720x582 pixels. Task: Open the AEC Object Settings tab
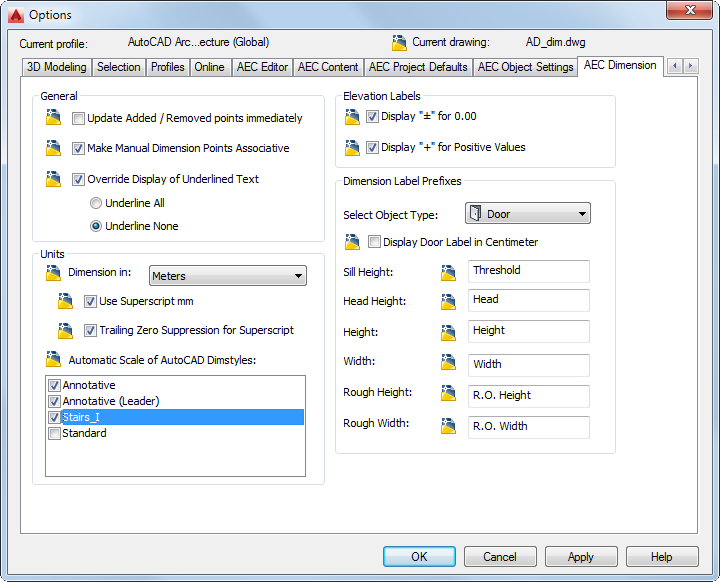525,67
